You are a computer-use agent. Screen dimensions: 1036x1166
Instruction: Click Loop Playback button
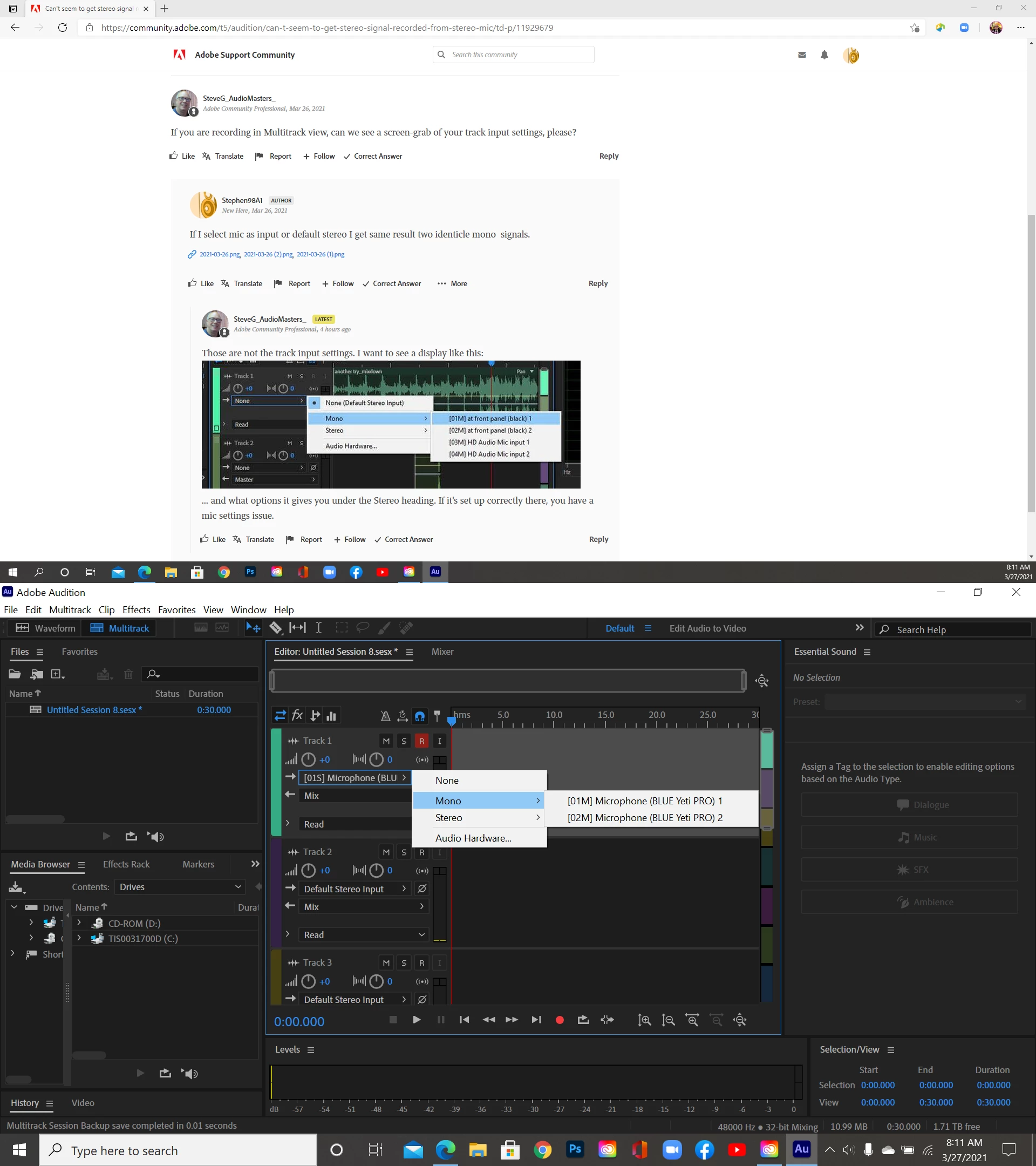tap(583, 1020)
